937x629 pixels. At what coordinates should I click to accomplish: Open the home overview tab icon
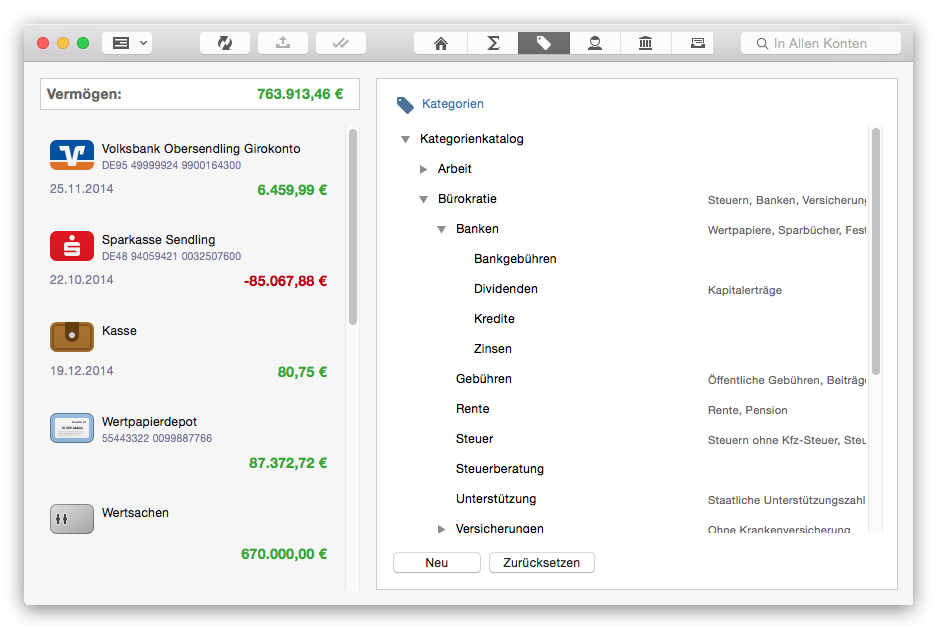(440, 43)
